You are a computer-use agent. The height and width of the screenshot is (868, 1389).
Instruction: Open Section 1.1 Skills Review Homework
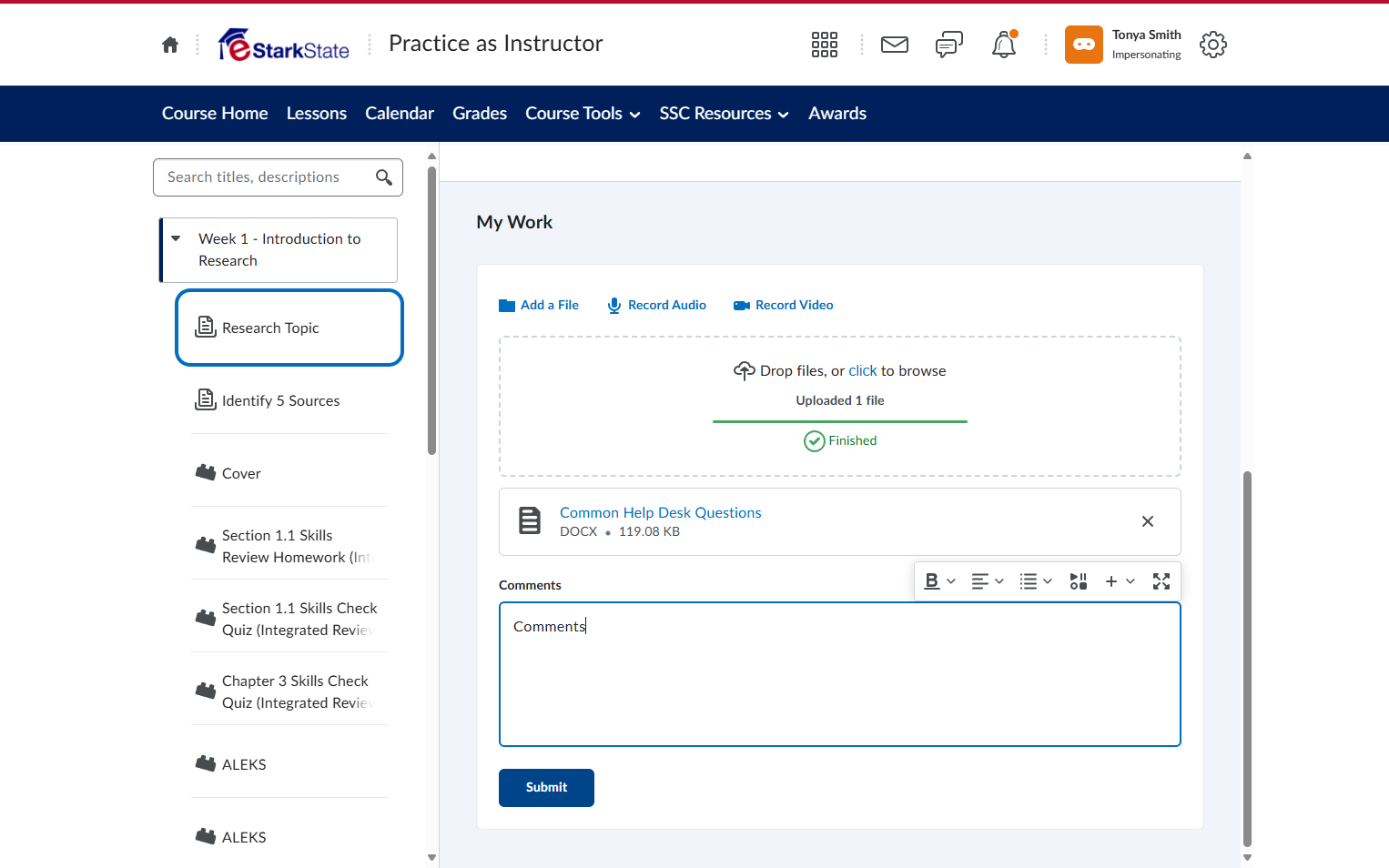coord(289,546)
